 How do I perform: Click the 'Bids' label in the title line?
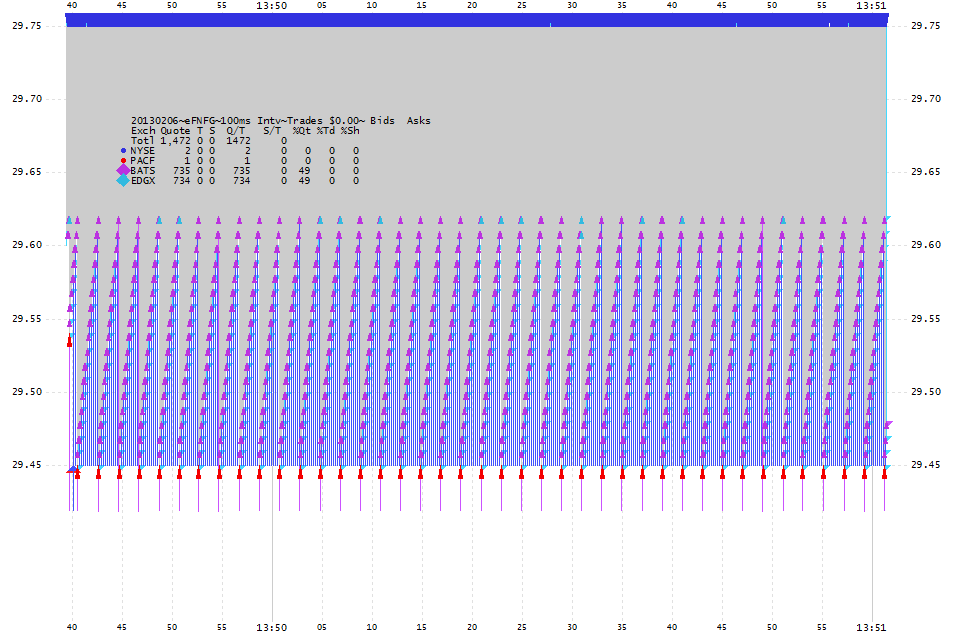pos(382,121)
